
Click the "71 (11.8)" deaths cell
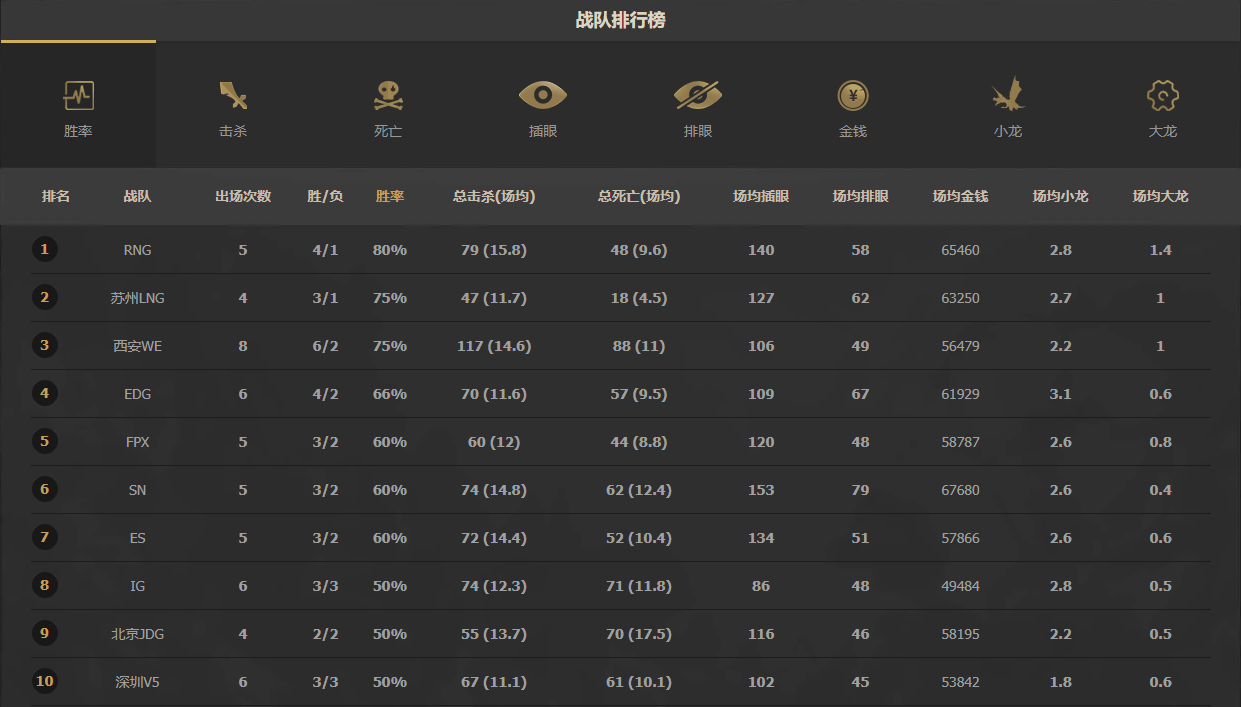click(x=639, y=586)
